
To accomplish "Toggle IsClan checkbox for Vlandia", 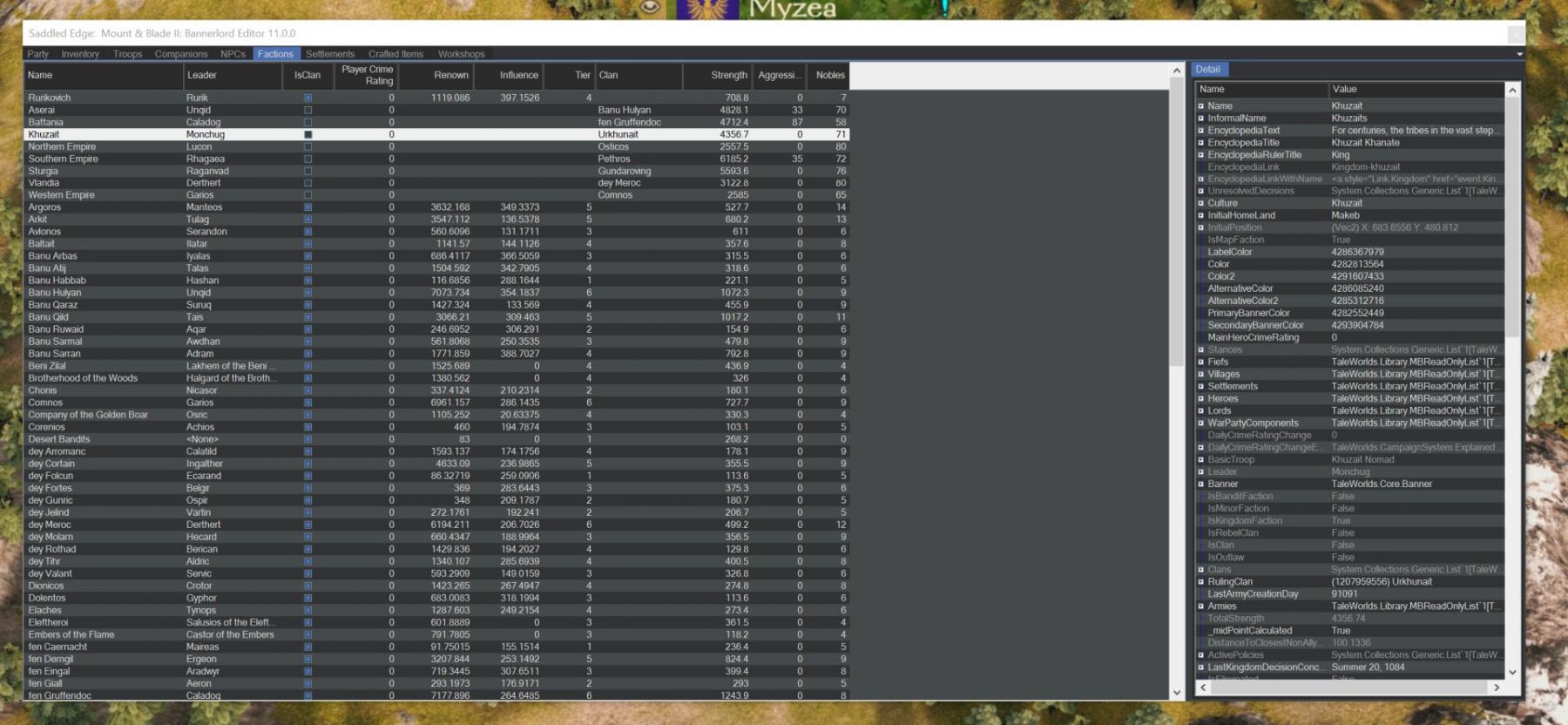I will [x=308, y=184].
